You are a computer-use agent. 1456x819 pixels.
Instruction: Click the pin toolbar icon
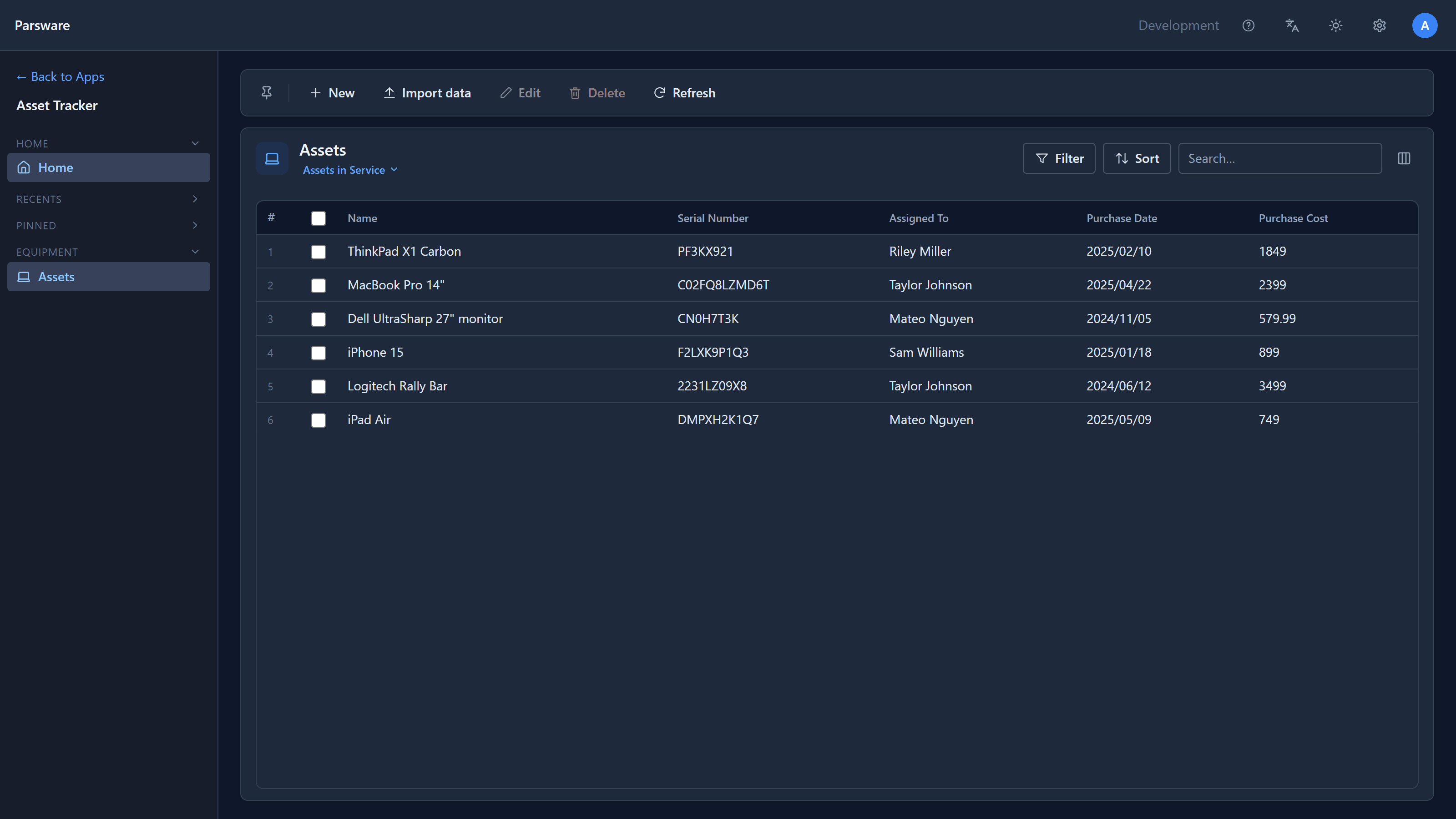[266, 93]
